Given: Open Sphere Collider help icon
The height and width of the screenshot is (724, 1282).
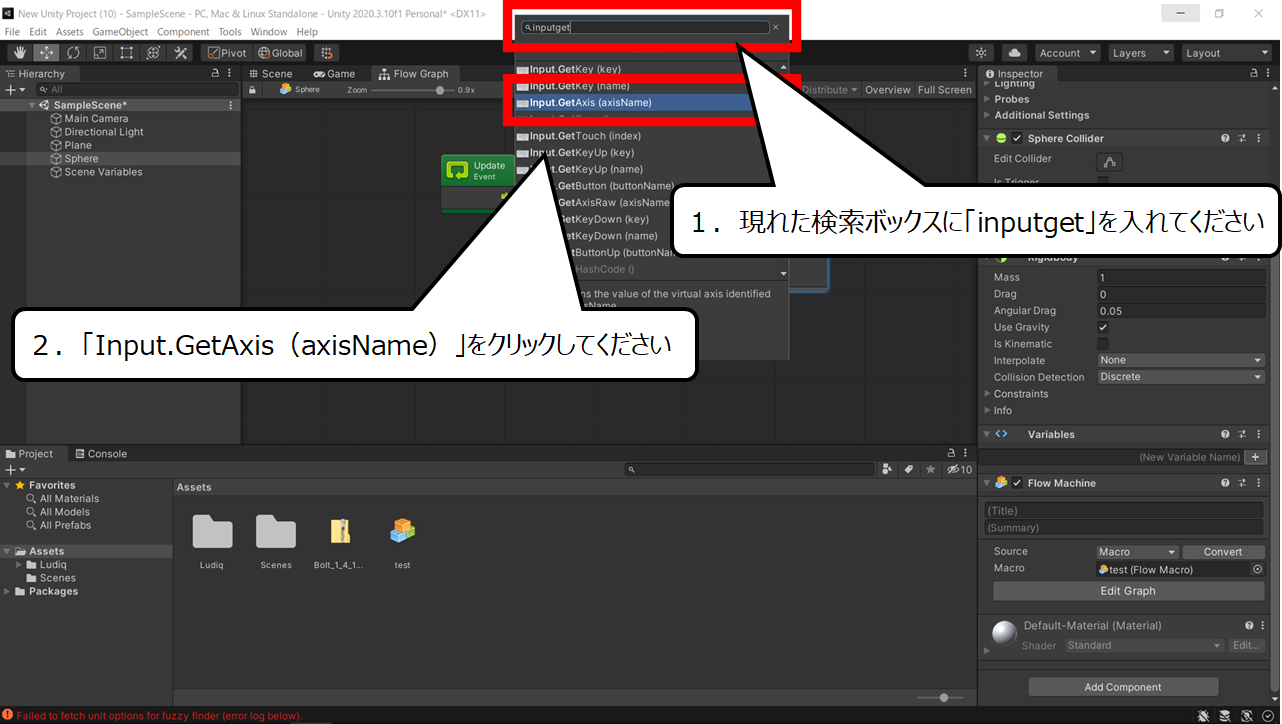Looking at the screenshot, I should pyautogui.click(x=1225, y=139).
